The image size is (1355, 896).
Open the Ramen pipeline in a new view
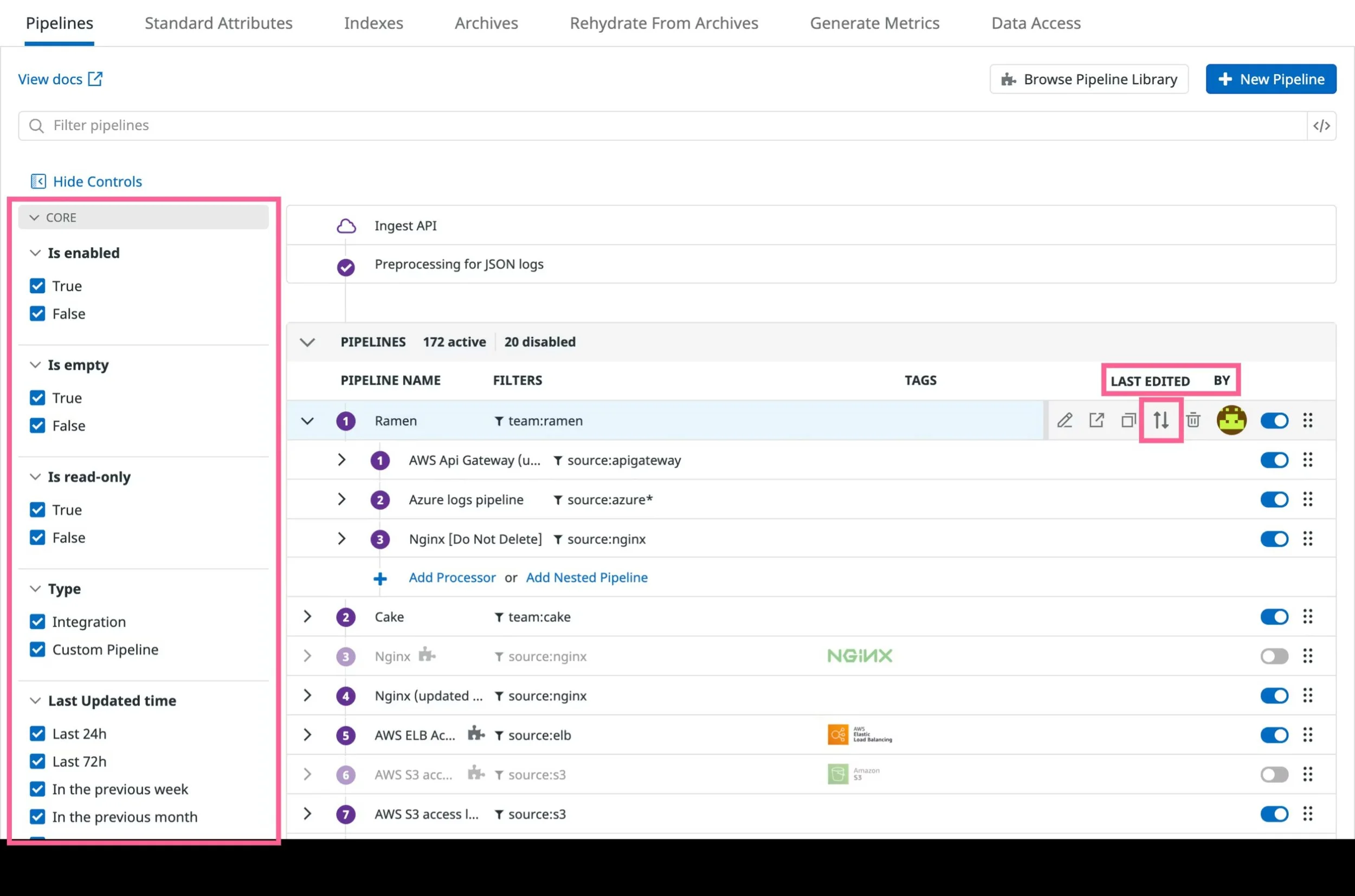click(x=1096, y=420)
